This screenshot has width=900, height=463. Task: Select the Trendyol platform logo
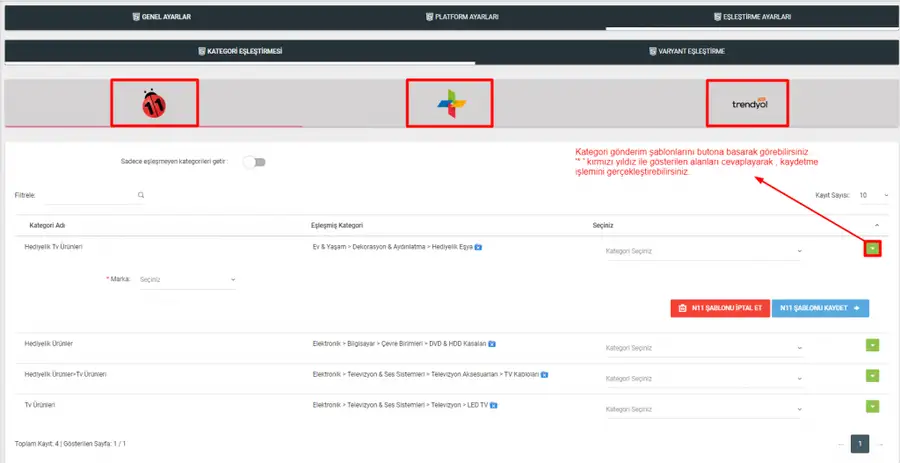[750, 104]
